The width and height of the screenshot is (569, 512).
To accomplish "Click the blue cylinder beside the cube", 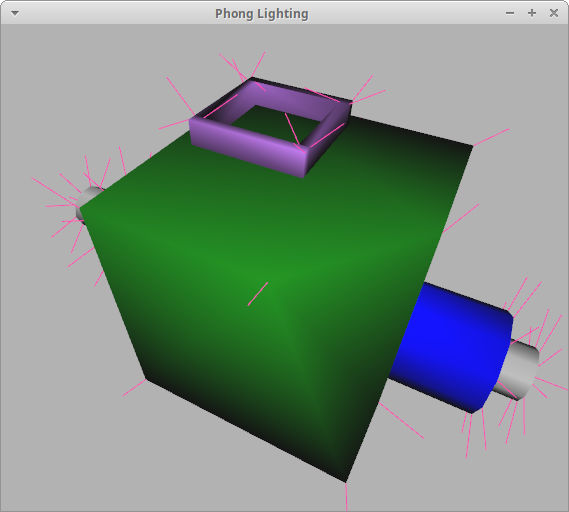I will pyautogui.click(x=450, y=348).
